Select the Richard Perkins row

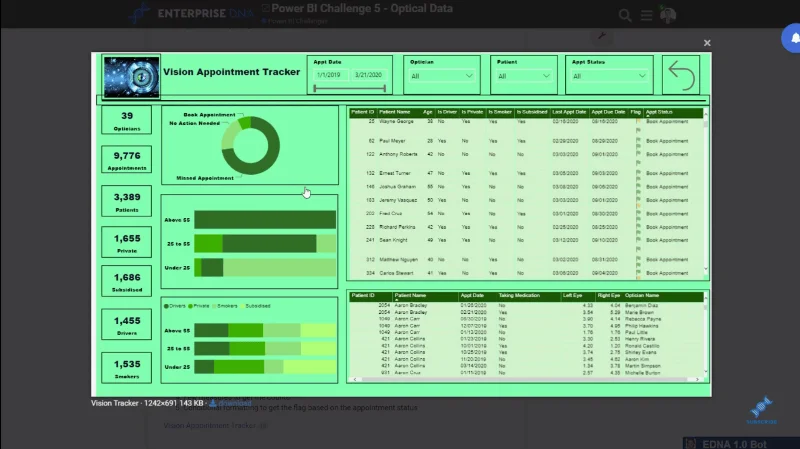[527, 227]
